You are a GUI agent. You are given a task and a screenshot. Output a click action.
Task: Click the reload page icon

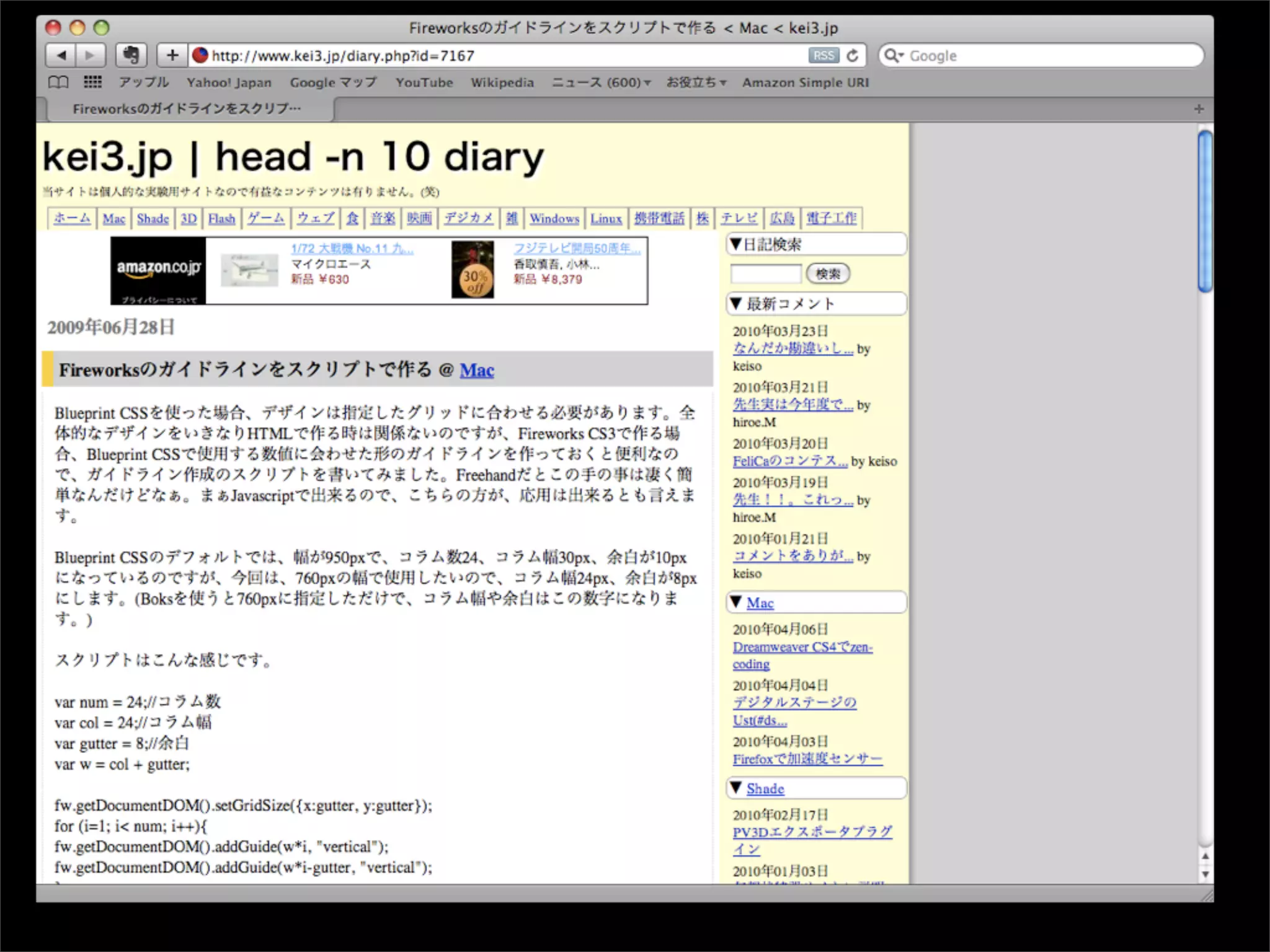coord(853,56)
